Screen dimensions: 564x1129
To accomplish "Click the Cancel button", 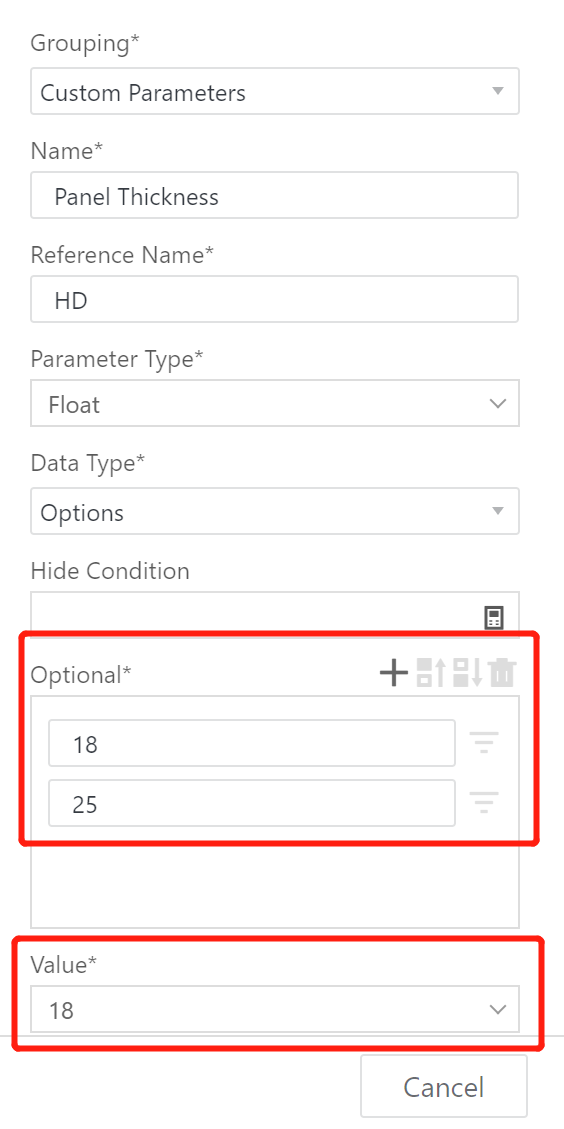I will point(444,1086).
